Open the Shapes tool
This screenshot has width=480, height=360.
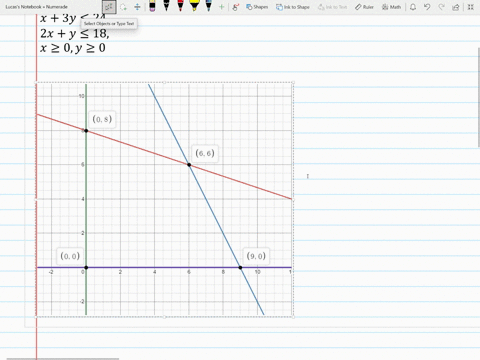point(257,7)
